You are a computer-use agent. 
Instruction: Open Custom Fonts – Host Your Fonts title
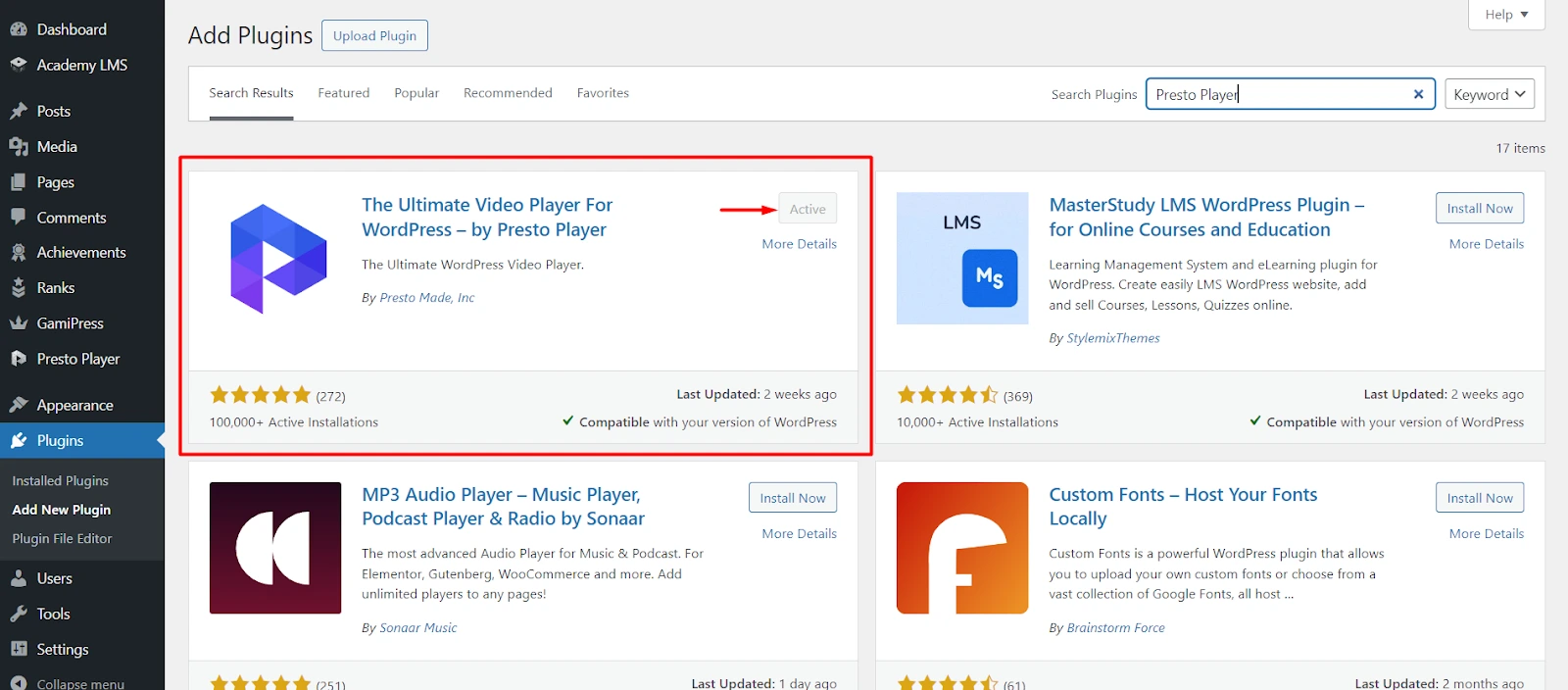pos(1183,507)
